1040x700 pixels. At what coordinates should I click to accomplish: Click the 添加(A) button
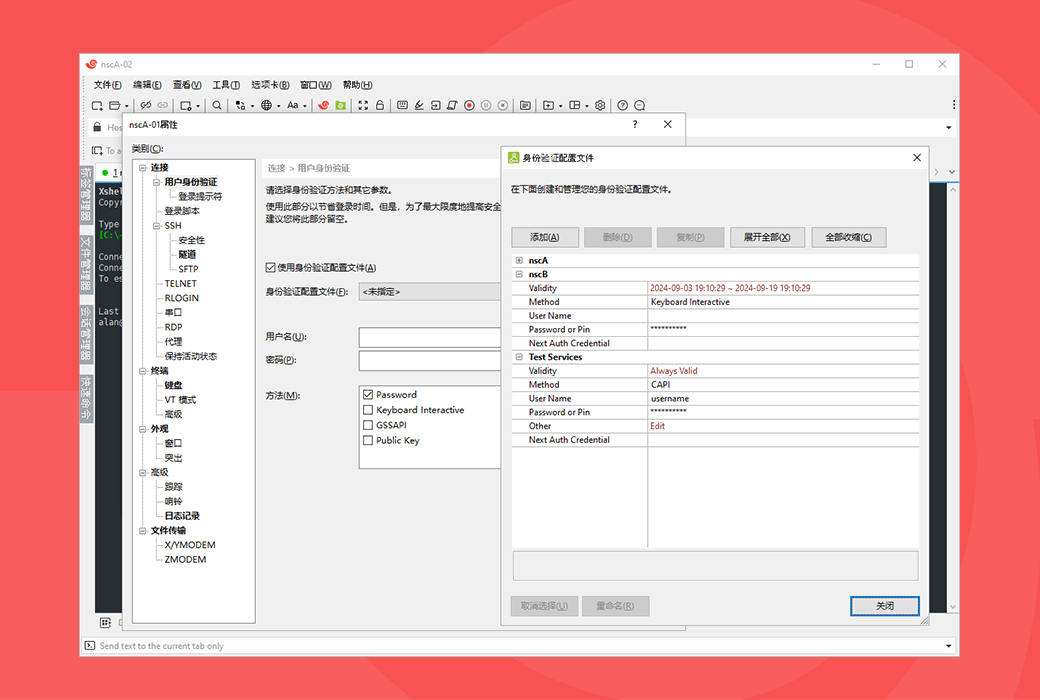[545, 238]
